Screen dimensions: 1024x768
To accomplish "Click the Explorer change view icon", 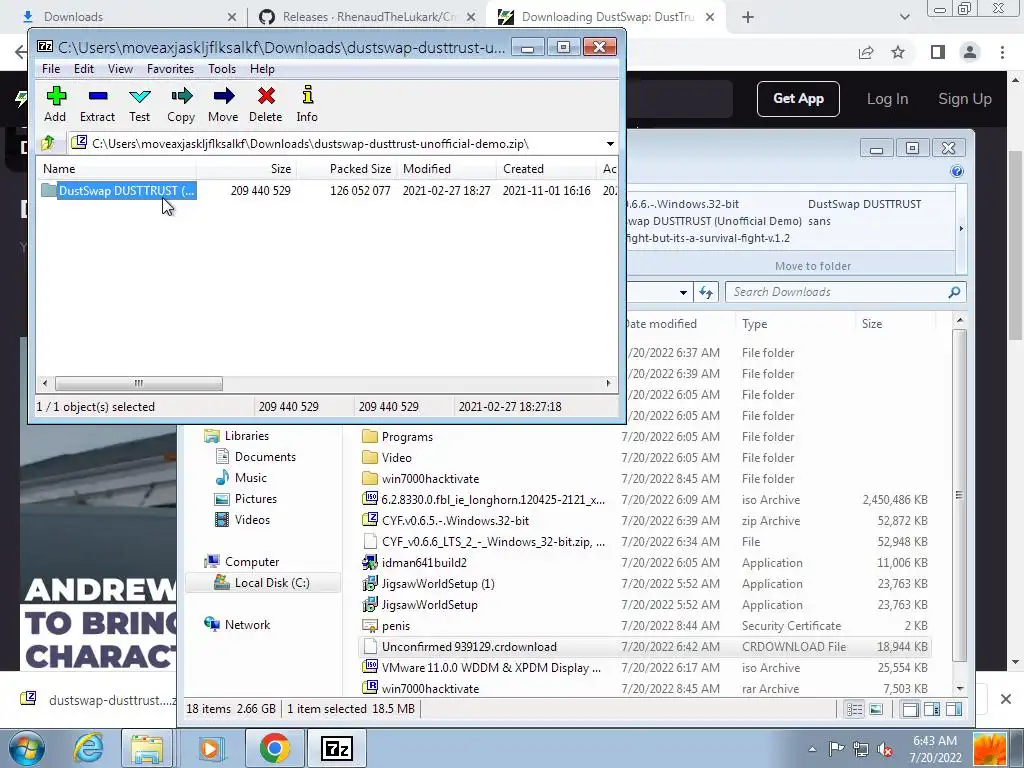I will pos(854,709).
